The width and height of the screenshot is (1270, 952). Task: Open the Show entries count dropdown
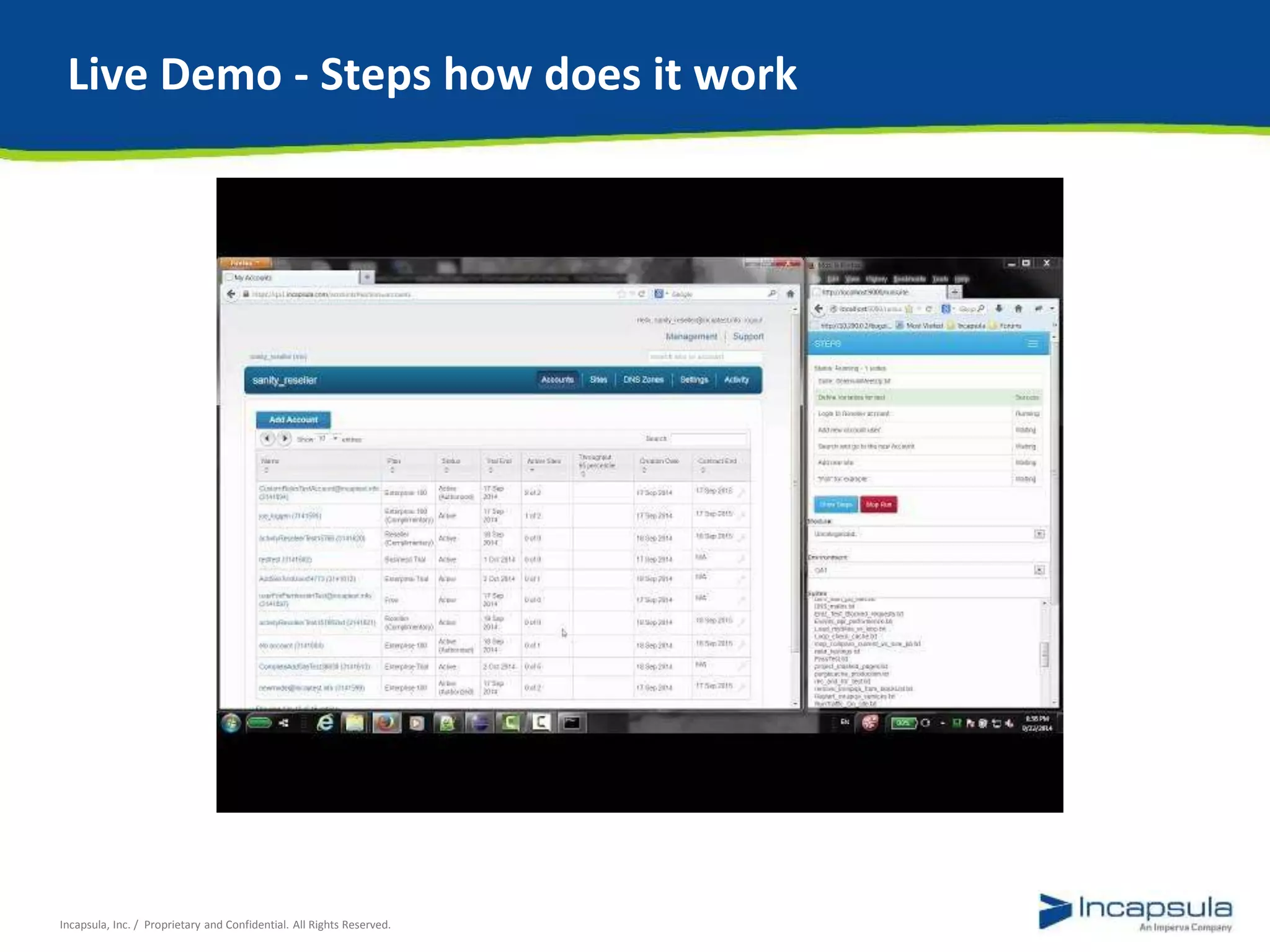327,439
